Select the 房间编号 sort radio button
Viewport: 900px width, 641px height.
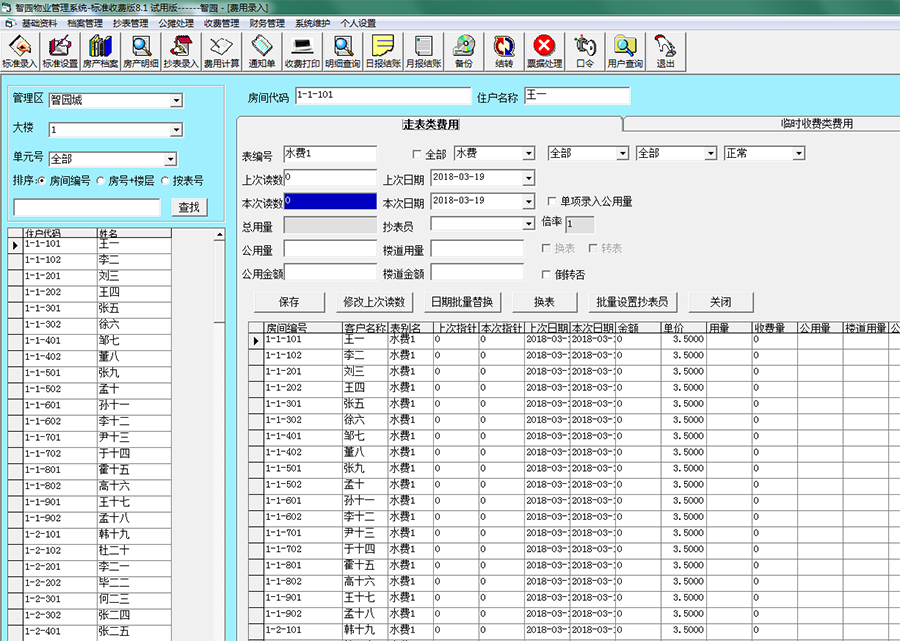pos(41,181)
